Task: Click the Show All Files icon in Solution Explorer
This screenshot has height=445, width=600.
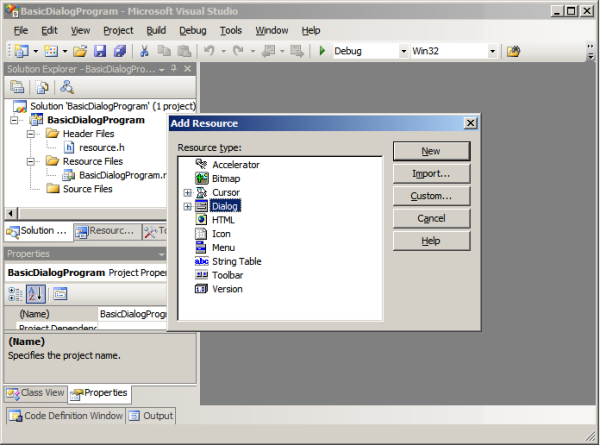Action: [x=42, y=87]
